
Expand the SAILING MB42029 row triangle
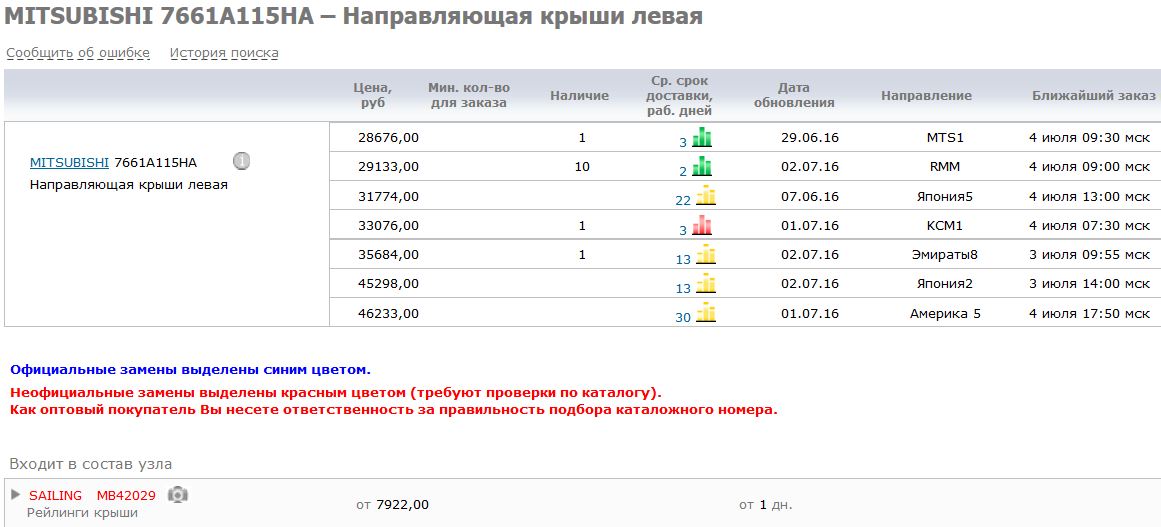coord(16,494)
